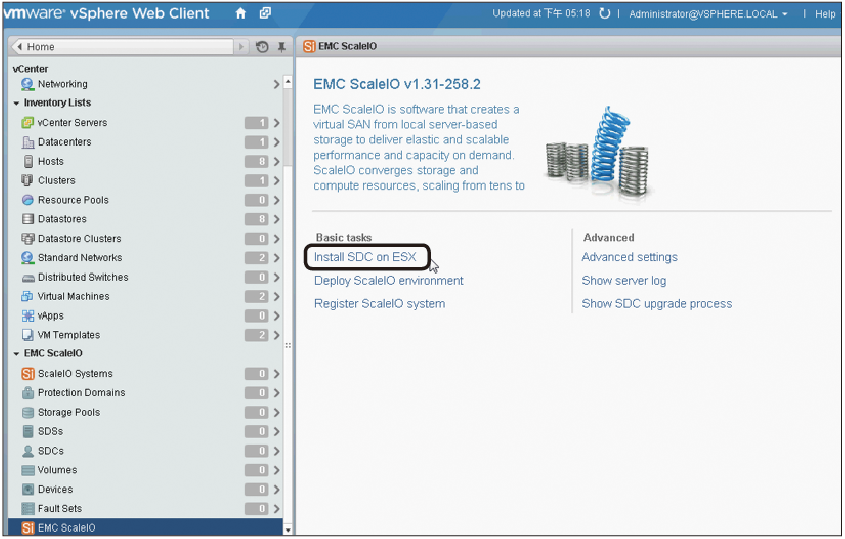The height and width of the screenshot is (539, 845).
Task: Click Deploy ScaleIO environment link
Action: pyautogui.click(x=389, y=281)
